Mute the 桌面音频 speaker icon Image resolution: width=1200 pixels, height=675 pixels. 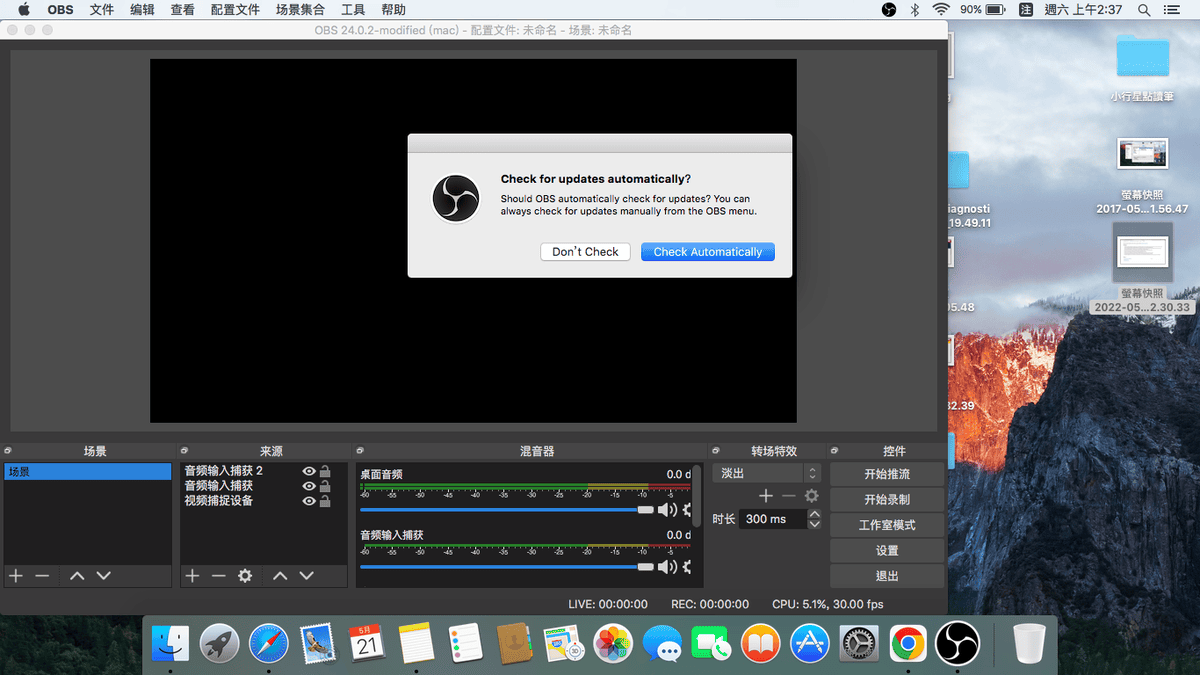(x=667, y=510)
